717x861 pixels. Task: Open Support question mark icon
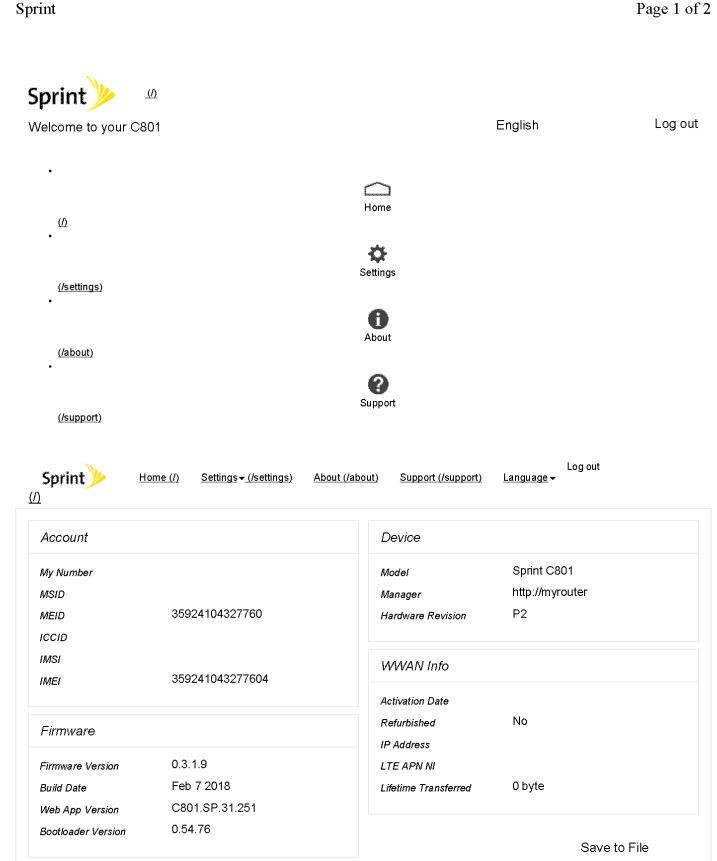(378, 384)
